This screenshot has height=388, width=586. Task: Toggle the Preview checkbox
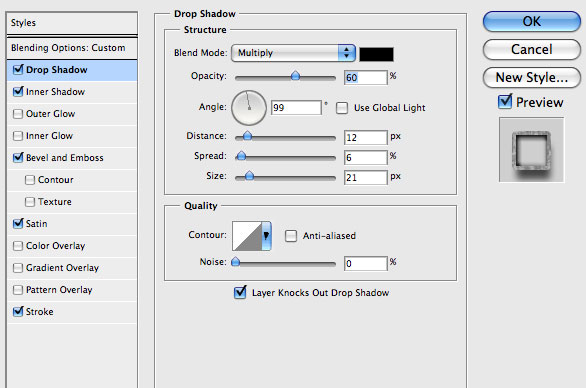505,101
